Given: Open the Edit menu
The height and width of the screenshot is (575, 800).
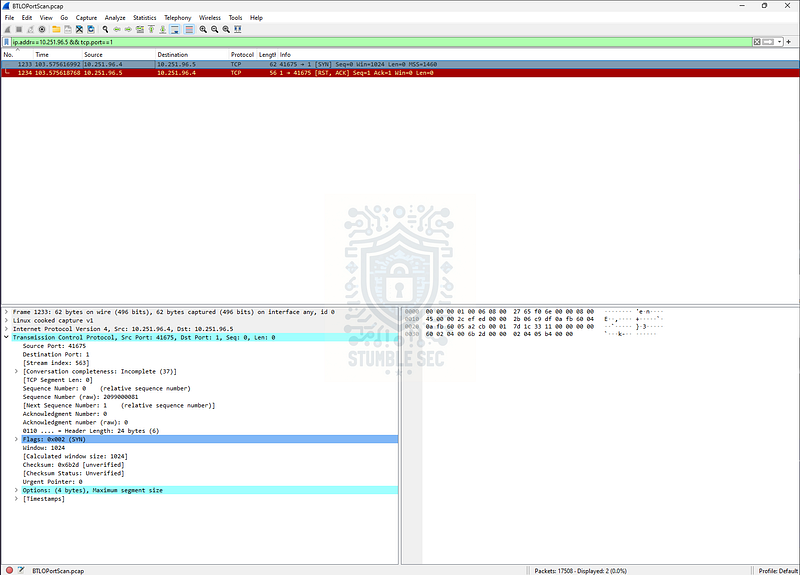Looking at the screenshot, I should pyautogui.click(x=27, y=17).
